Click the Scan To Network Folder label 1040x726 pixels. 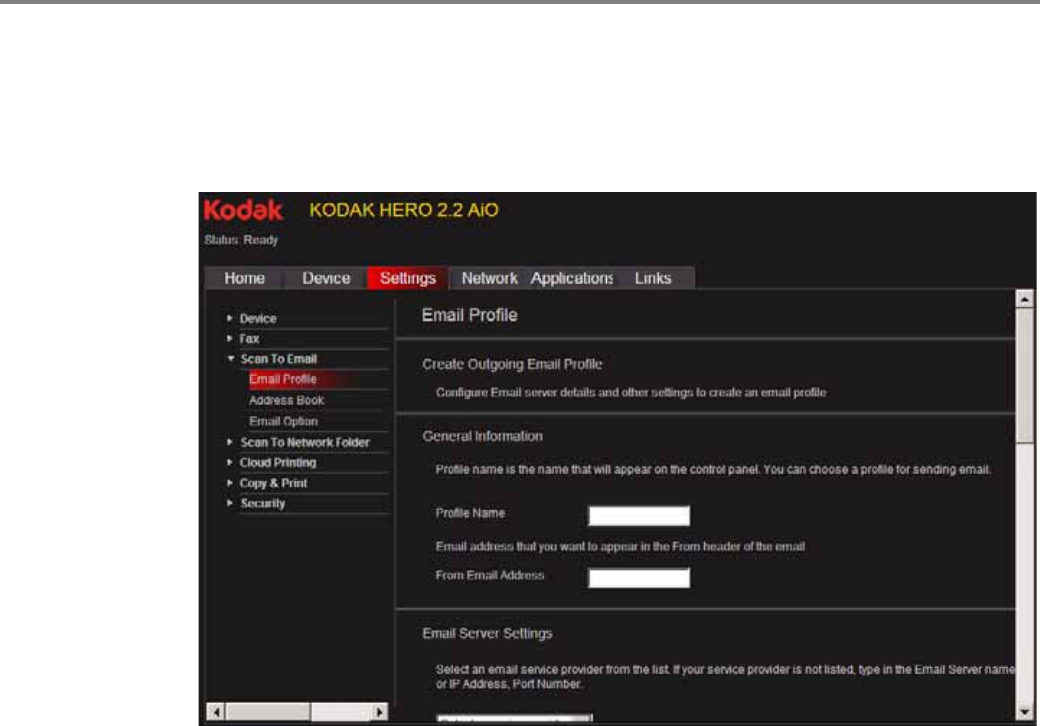coord(305,442)
